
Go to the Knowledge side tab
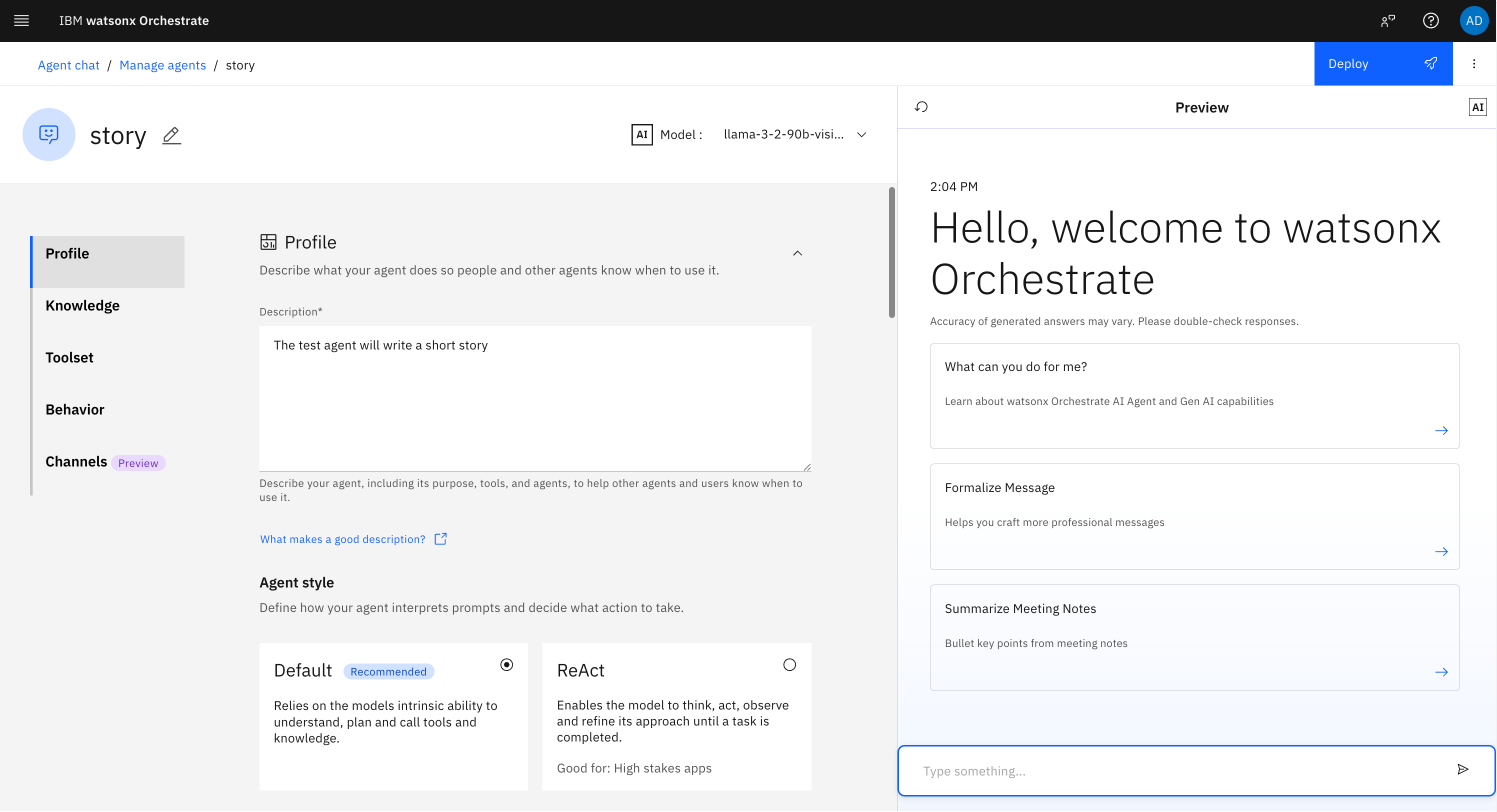tap(108, 306)
